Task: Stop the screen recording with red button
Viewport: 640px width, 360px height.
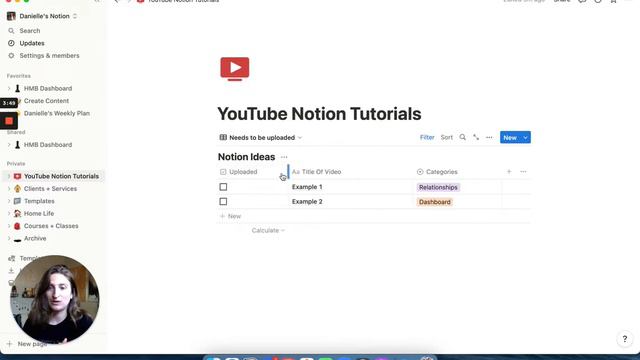Action: [x=9, y=121]
